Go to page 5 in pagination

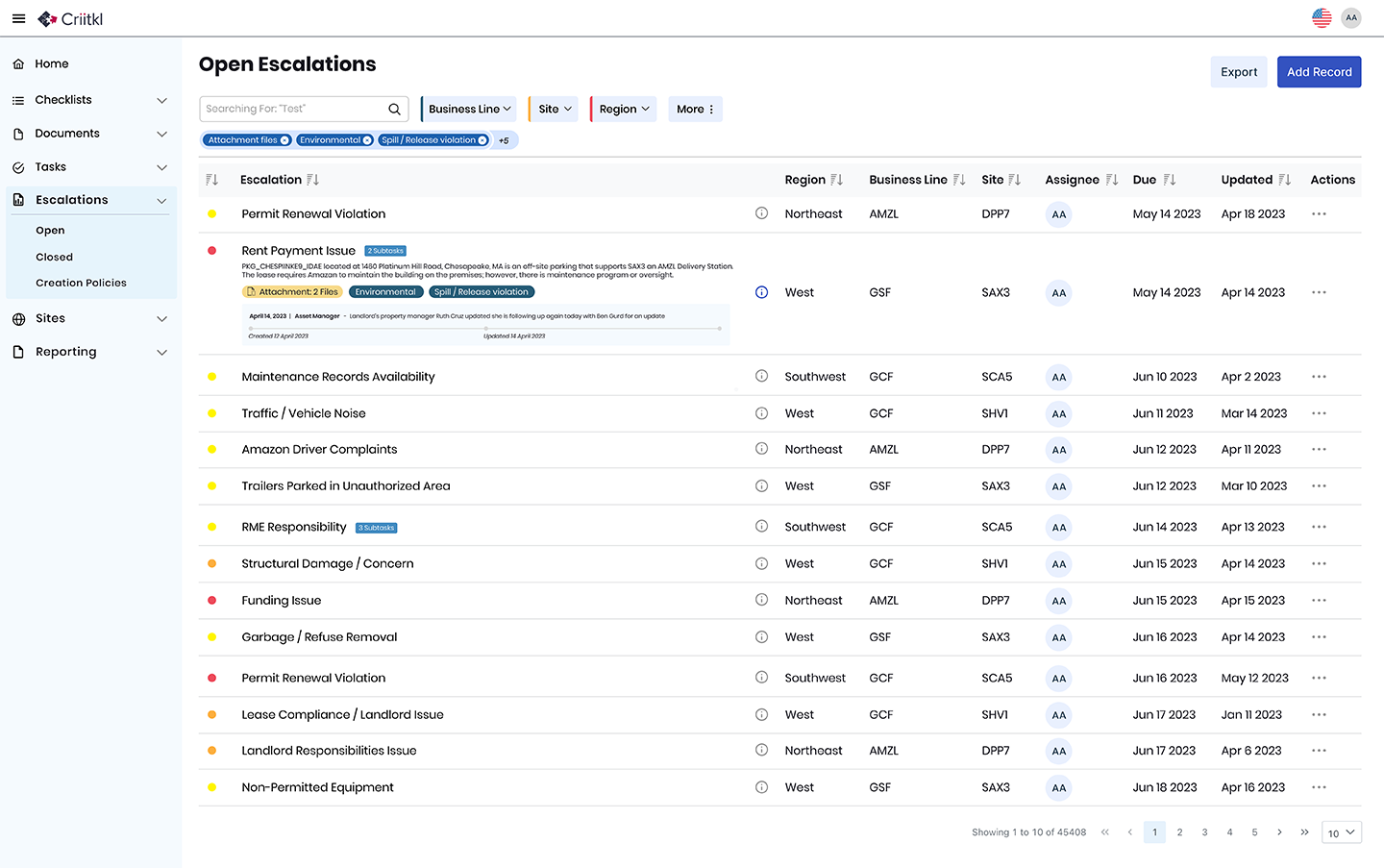[1254, 832]
